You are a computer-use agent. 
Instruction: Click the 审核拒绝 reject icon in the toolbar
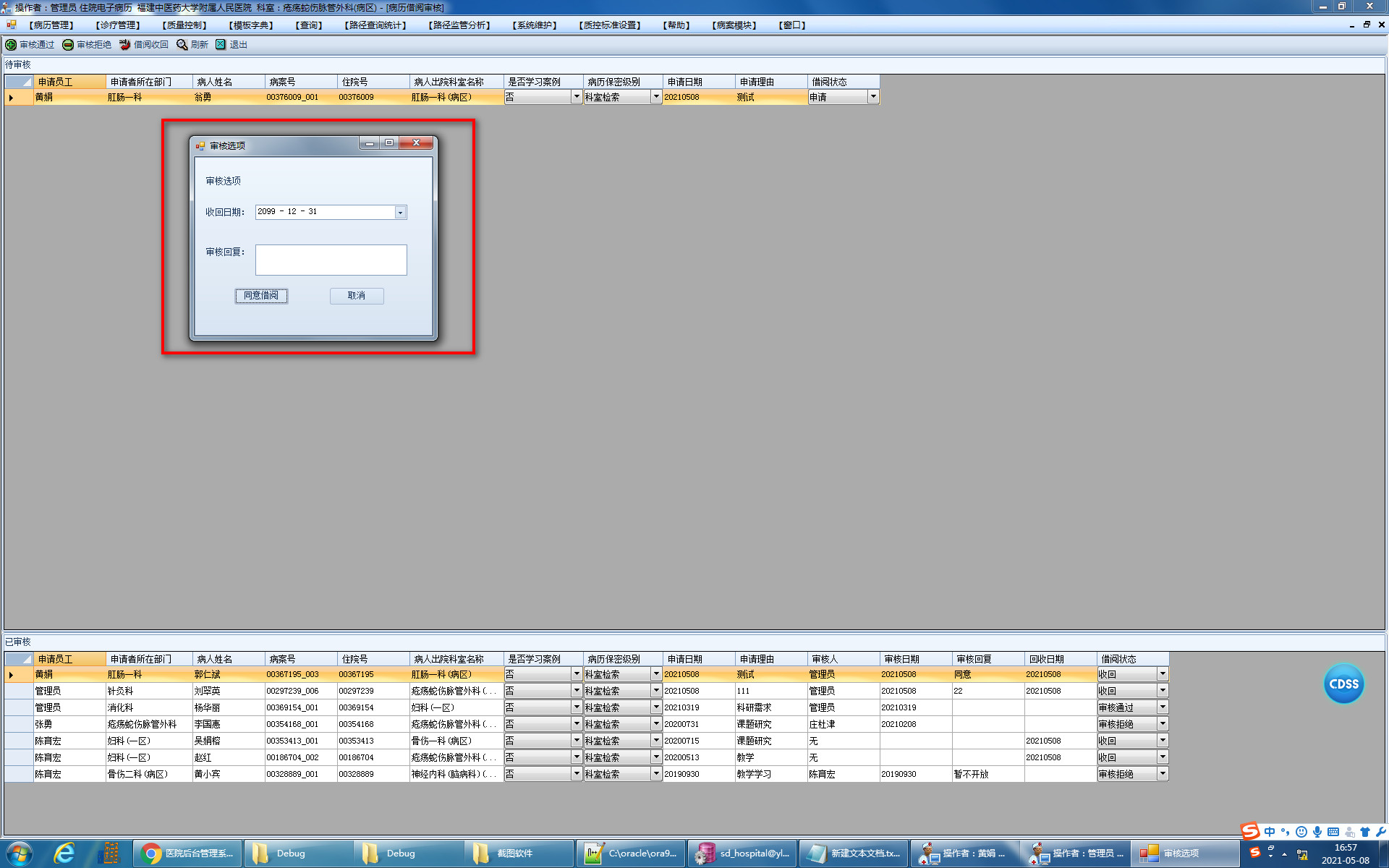[68, 45]
